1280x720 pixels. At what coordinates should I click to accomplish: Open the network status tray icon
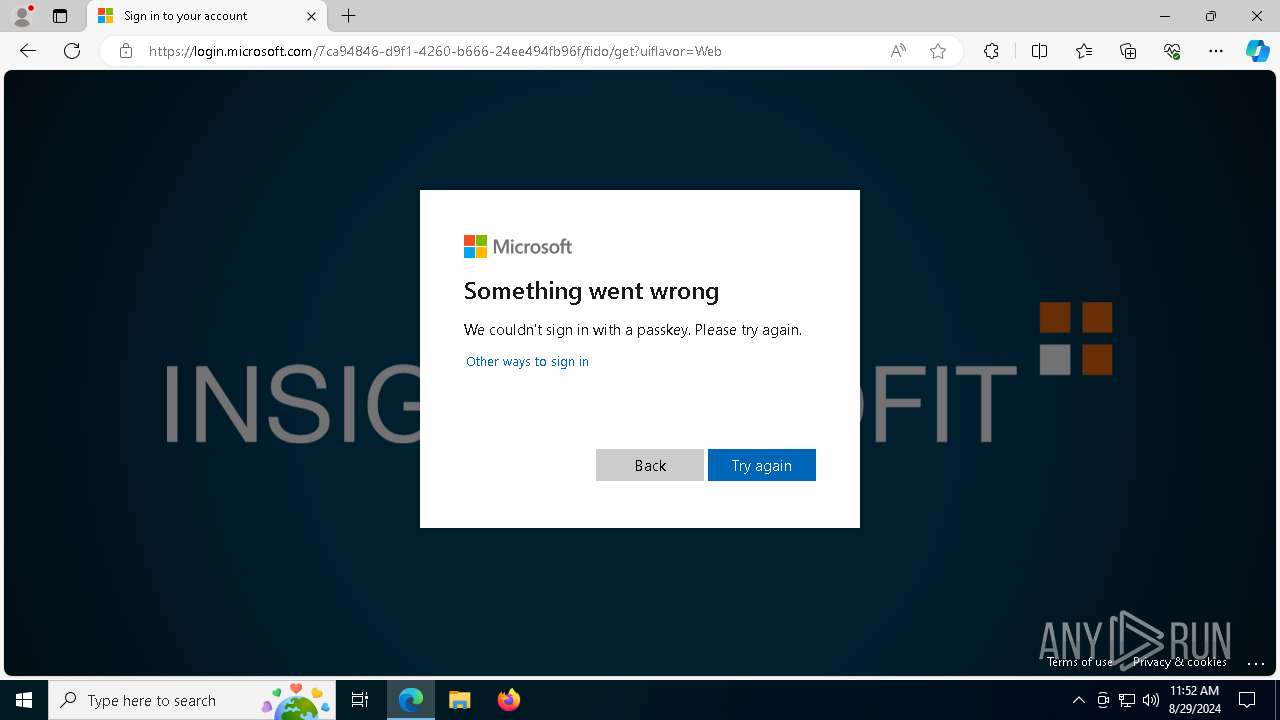[x=1127, y=700]
